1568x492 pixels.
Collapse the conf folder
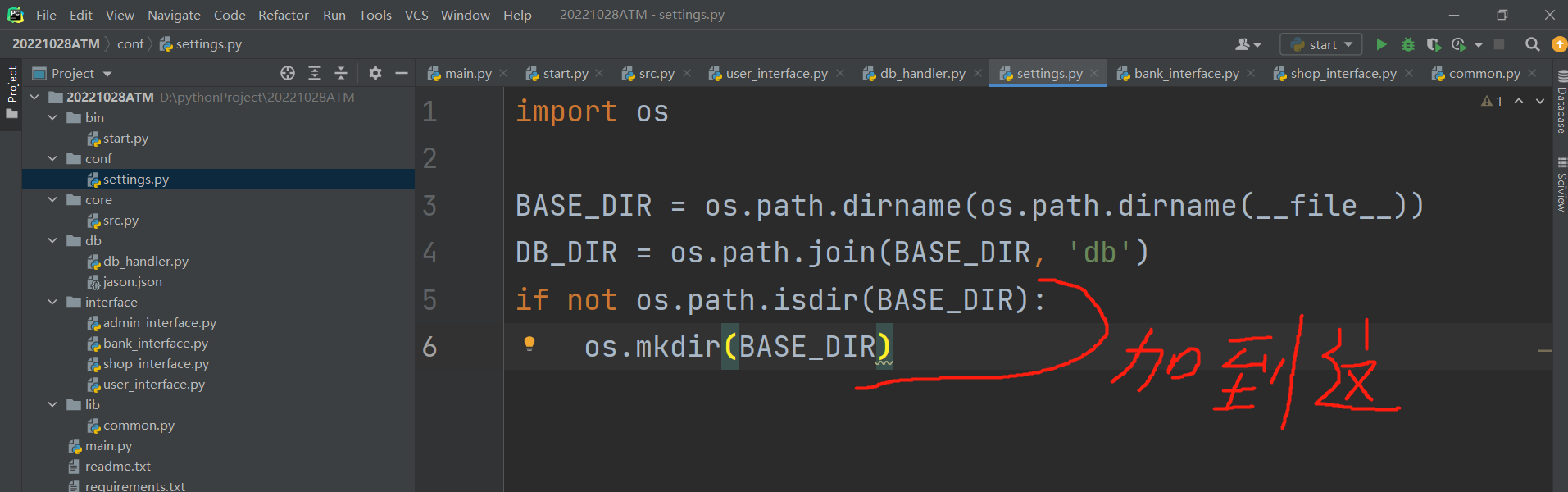(x=52, y=158)
